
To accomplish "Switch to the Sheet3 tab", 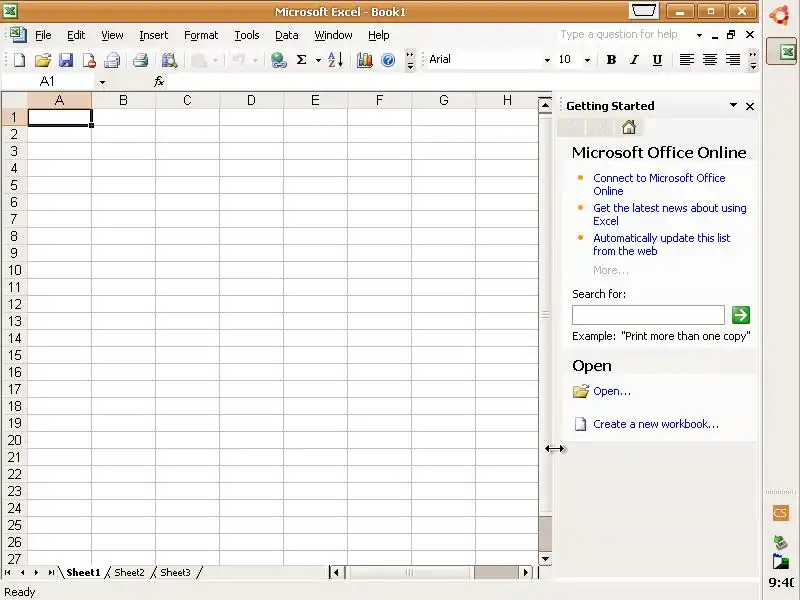I will [175, 572].
